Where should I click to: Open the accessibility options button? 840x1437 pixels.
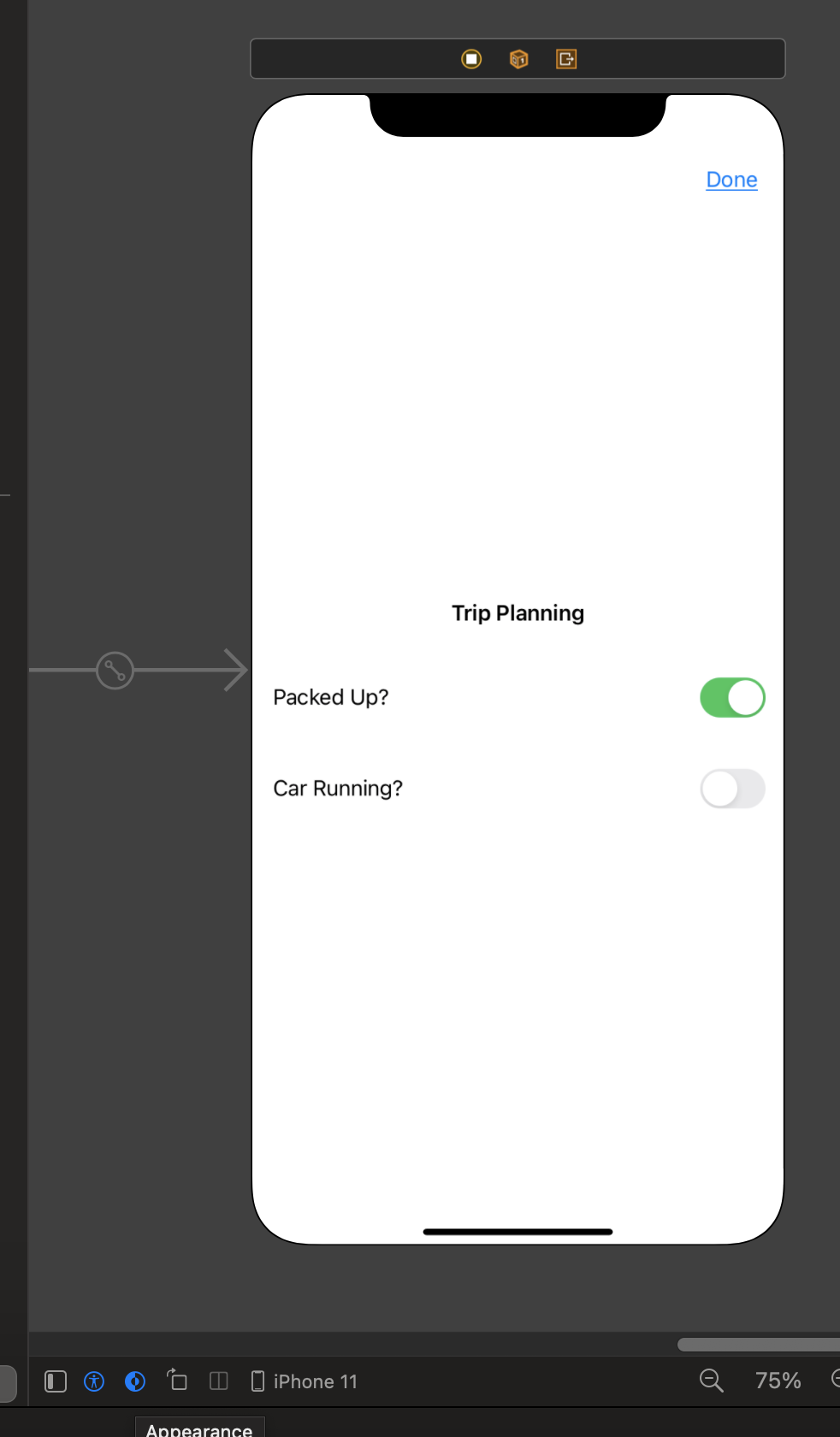click(x=94, y=1381)
